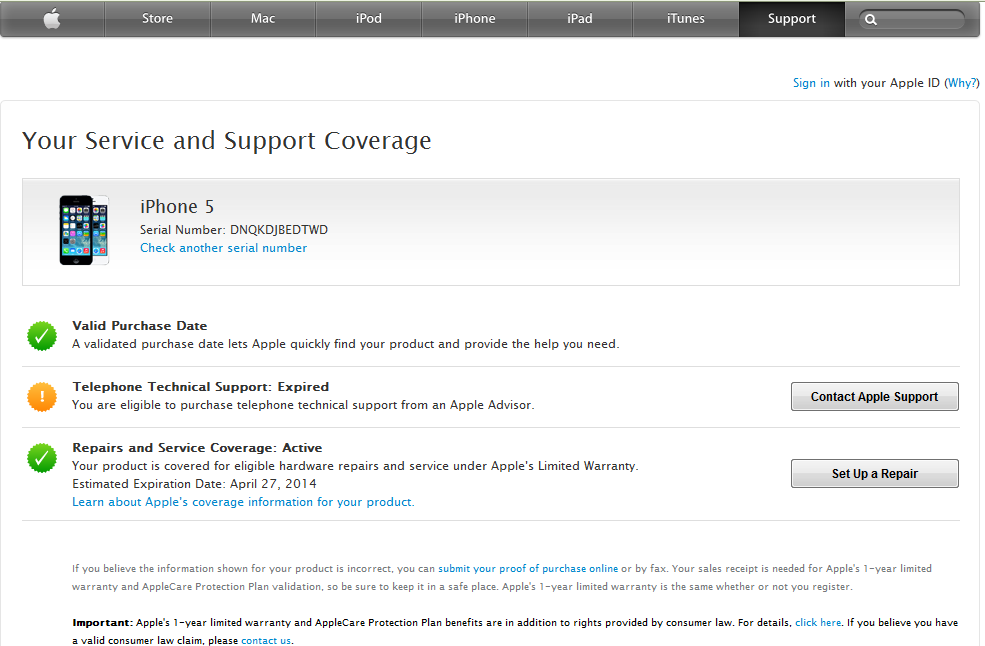985x646 pixels.
Task: Click Valid Purchase Date heading
Action: click(x=139, y=326)
